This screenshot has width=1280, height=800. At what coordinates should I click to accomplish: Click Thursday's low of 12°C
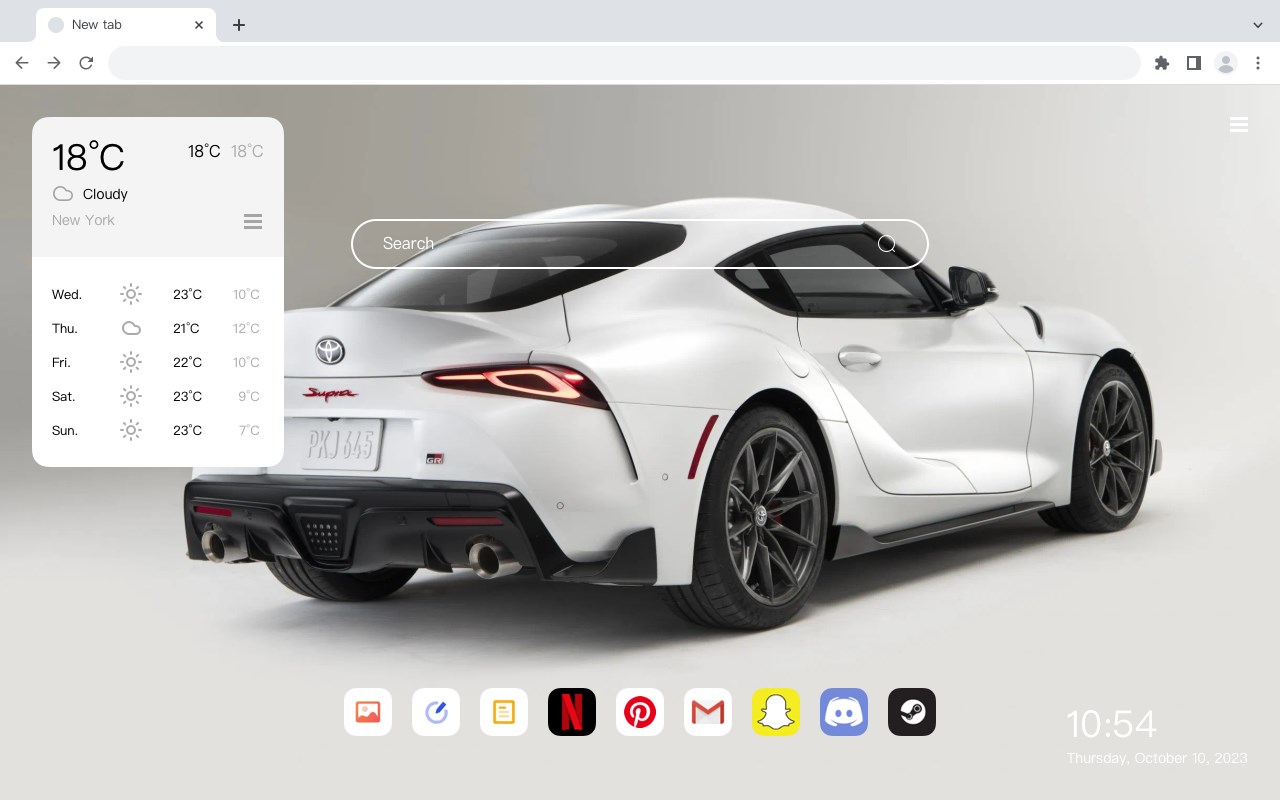pyautogui.click(x=247, y=328)
